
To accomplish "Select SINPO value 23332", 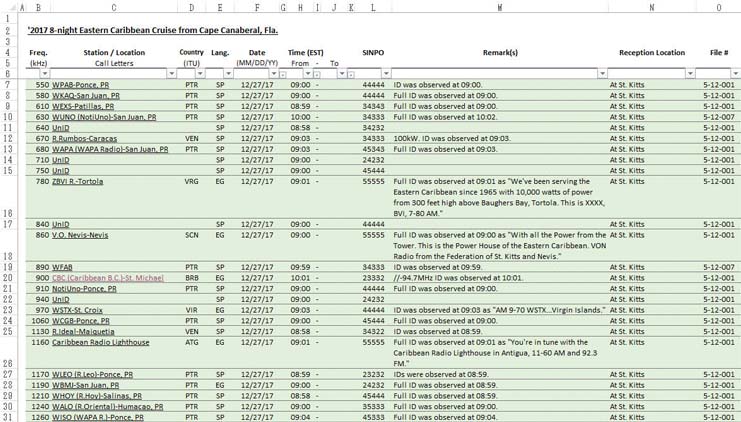I will tap(373, 278).
